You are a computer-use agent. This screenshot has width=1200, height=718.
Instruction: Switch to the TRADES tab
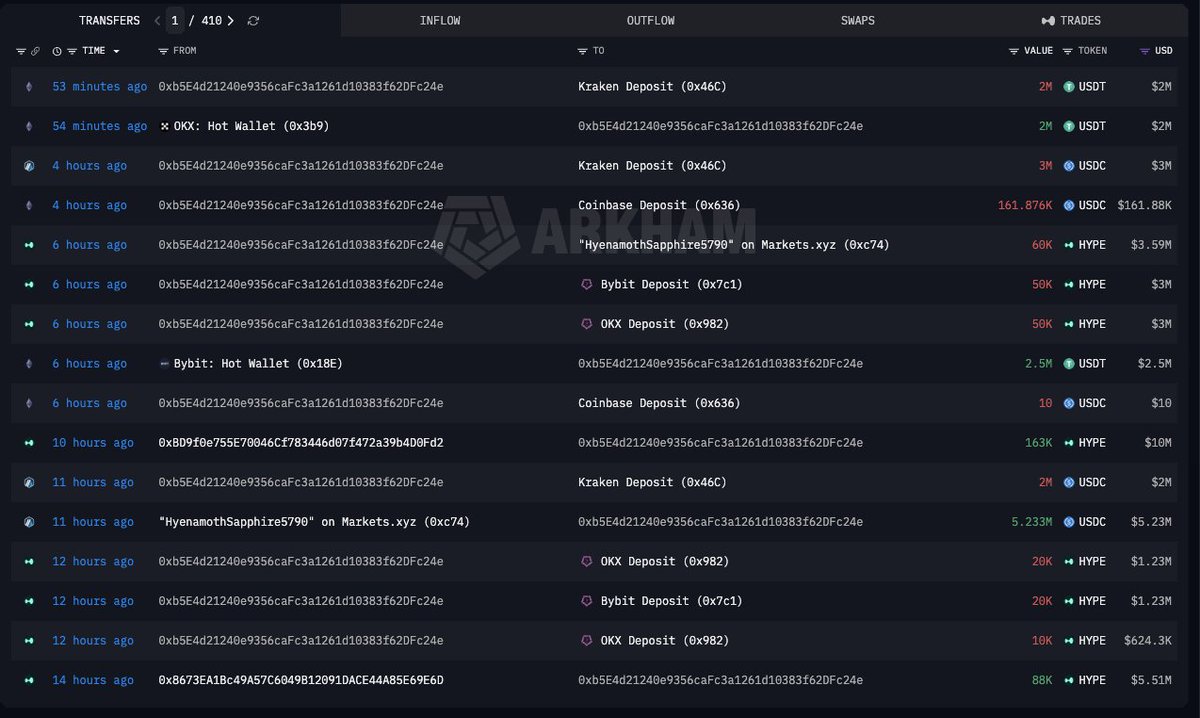[x=1071, y=20]
